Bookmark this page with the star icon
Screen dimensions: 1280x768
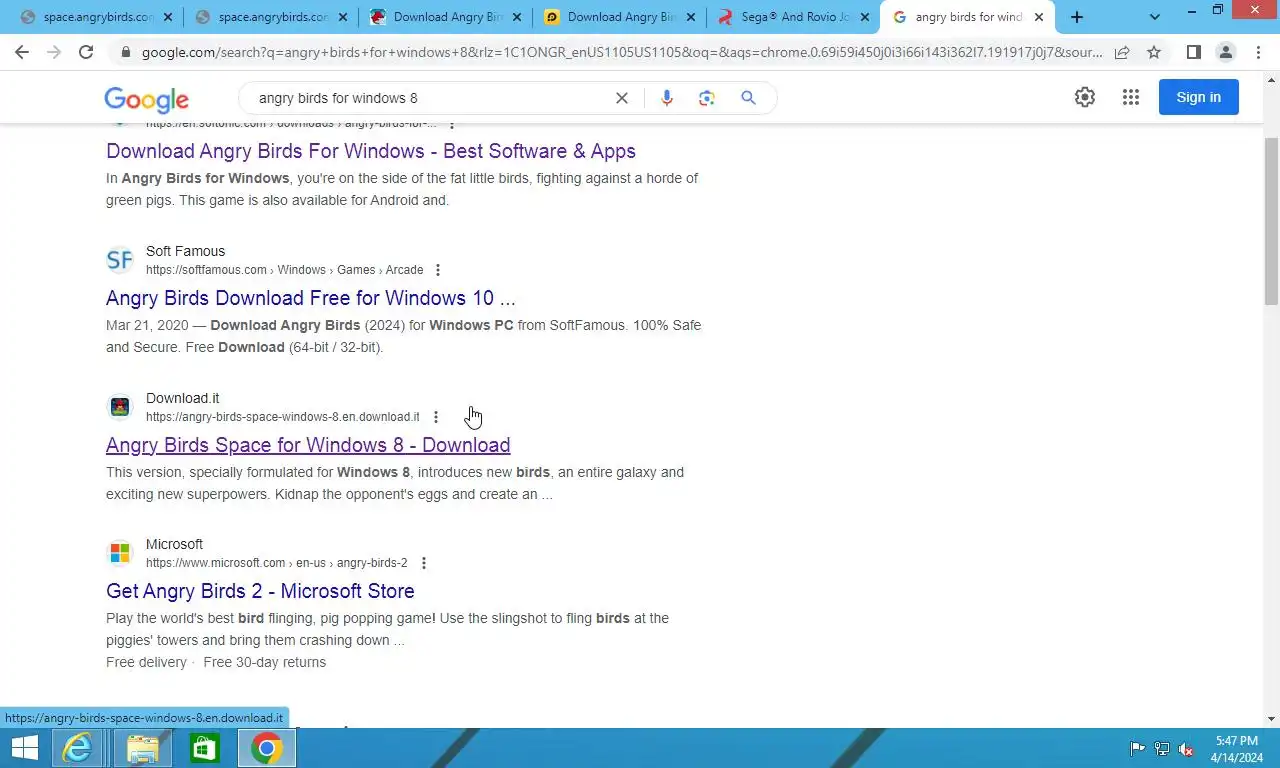[1154, 52]
